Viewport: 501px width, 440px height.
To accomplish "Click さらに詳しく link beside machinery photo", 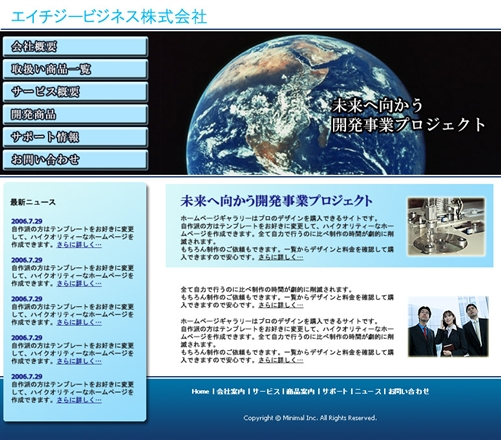I will click(281, 257).
